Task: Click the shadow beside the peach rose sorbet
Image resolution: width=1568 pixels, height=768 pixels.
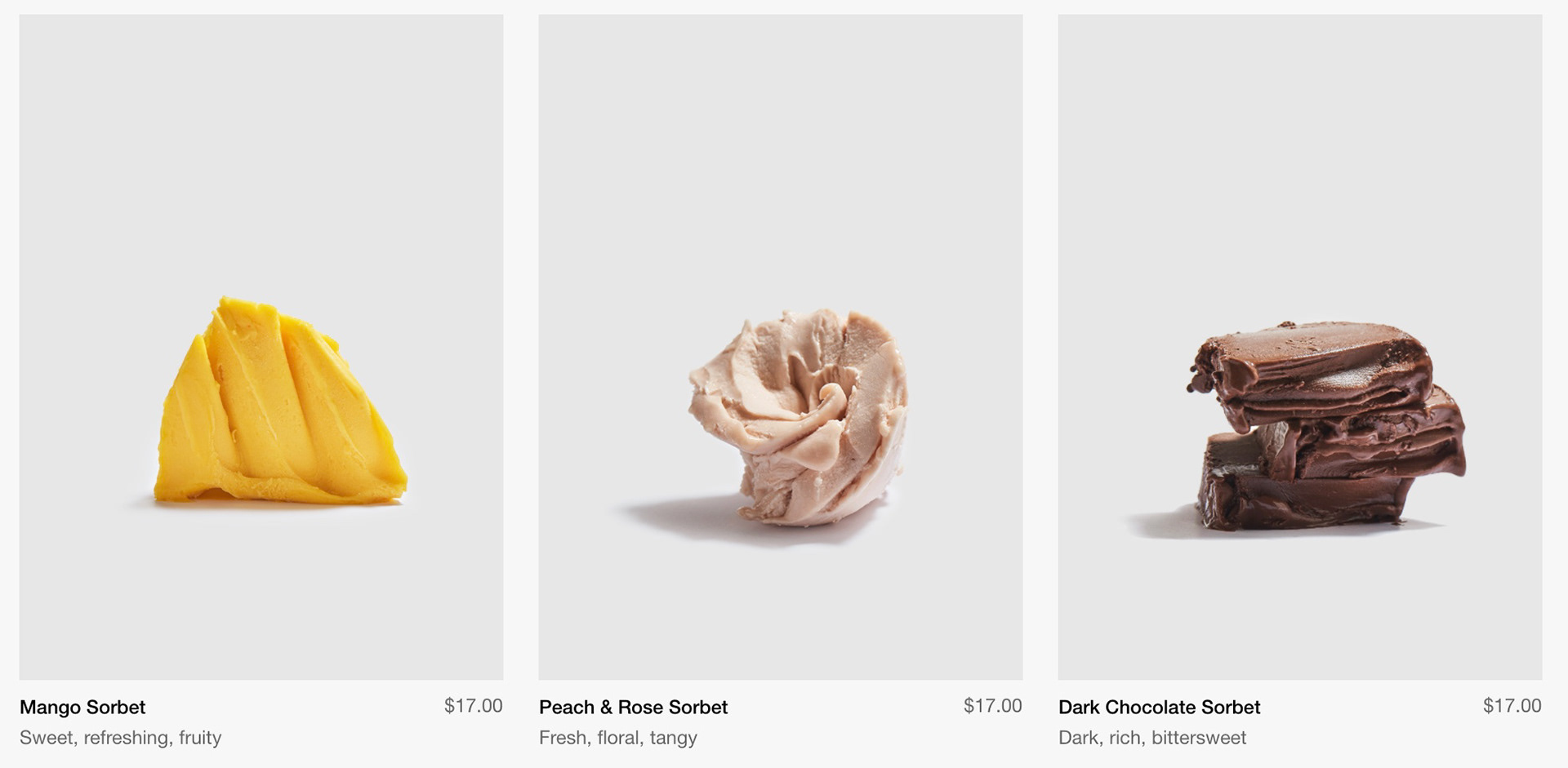Action: (678, 514)
